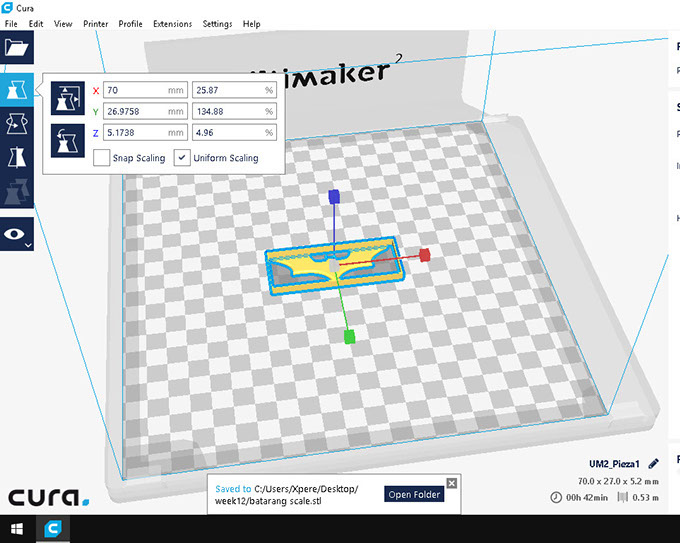Screen dimensions: 680x543
Task: Click the saved file path text
Action: click(287, 495)
